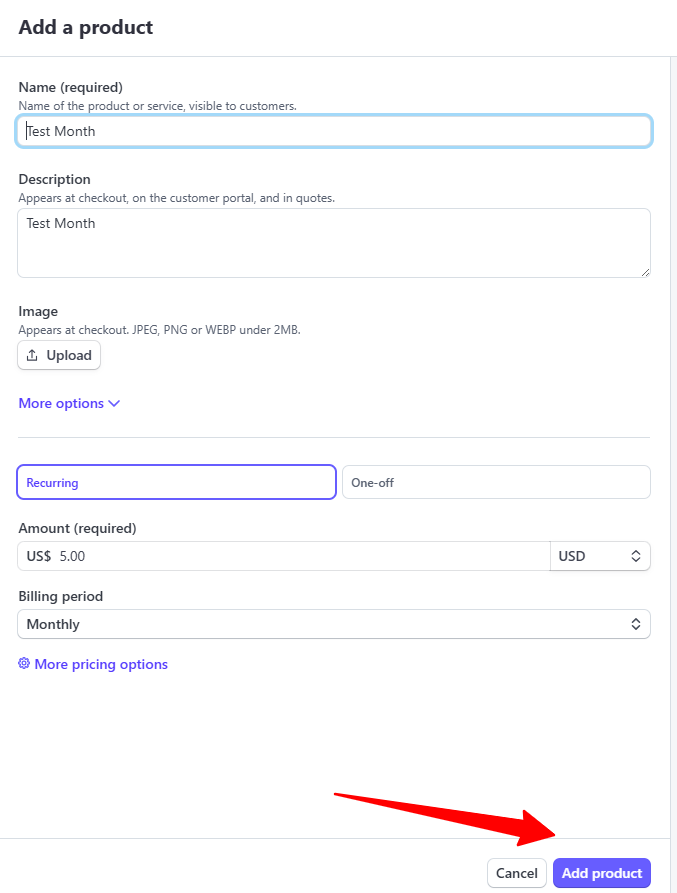Focus the Name text field
This screenshot has width=677, height=893.
(x=333, y=131)
